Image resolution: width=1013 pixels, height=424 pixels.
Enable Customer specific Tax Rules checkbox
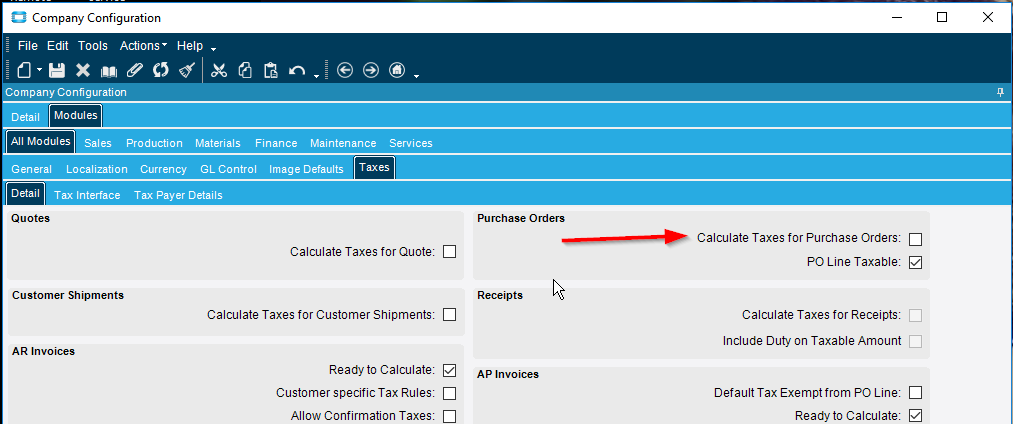[450, 393]
